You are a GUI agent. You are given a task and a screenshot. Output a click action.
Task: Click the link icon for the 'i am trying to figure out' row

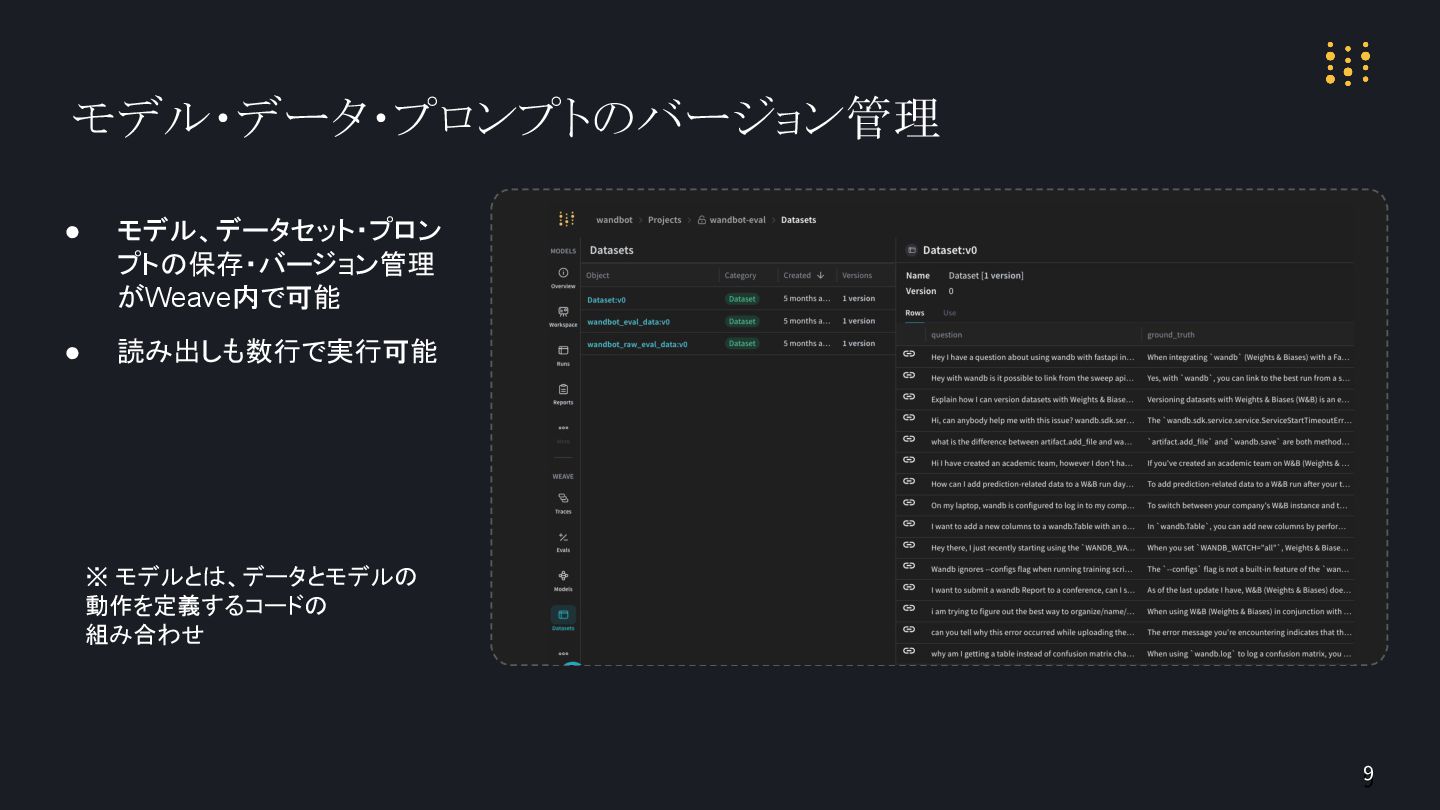point(909,608)
